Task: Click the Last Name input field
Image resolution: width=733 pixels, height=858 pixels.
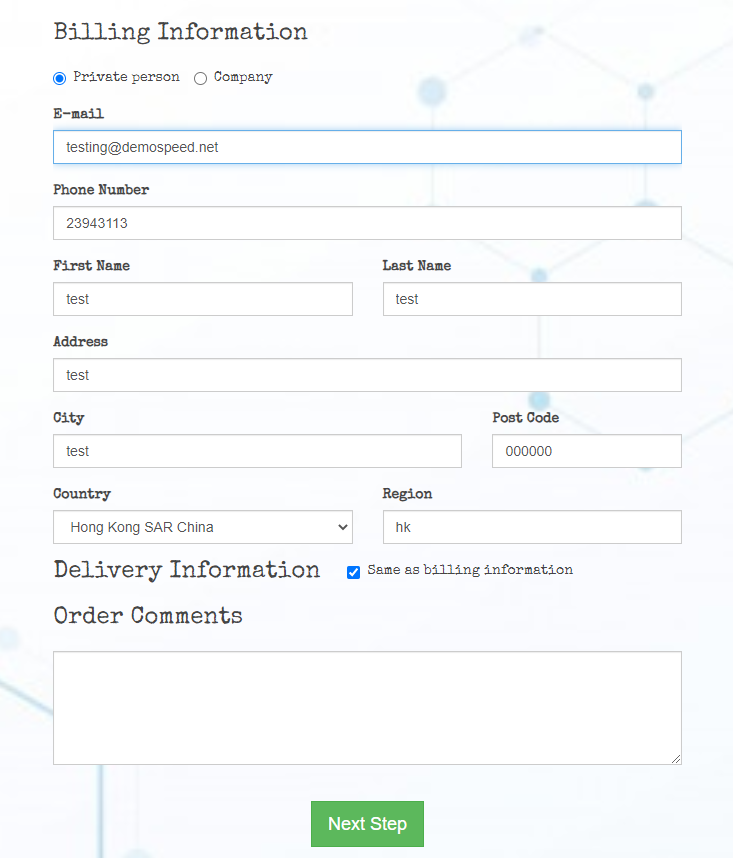Action: tap(532, 299)
